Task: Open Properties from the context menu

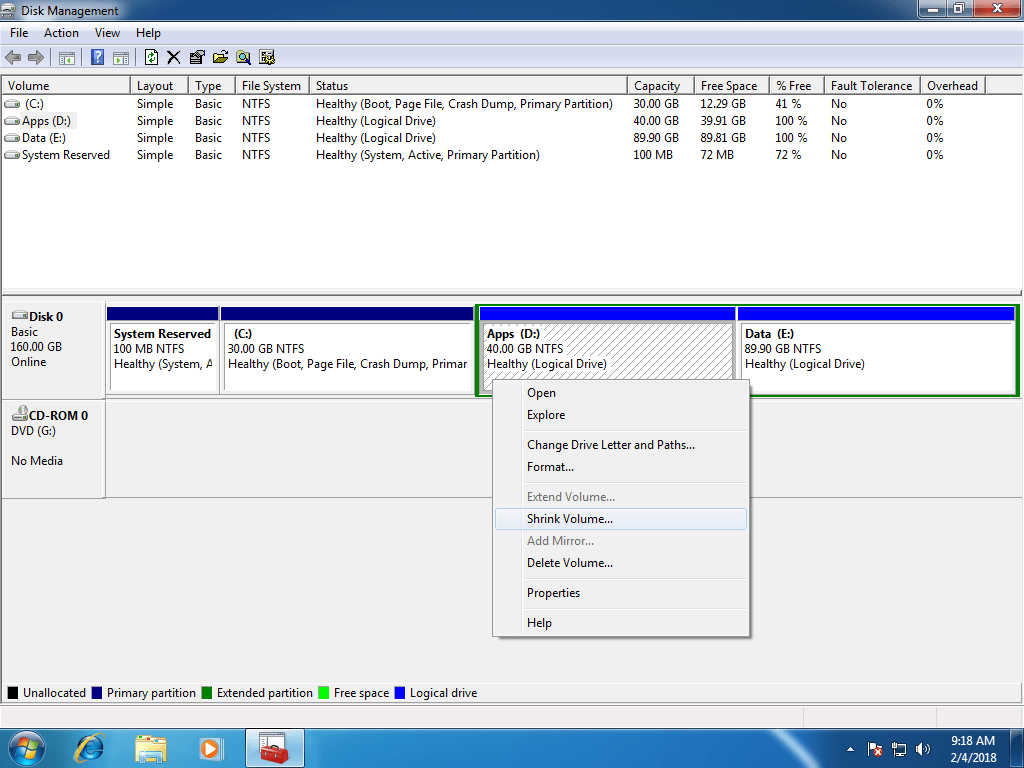Action: pyautogui.click(x=553, y=592)
